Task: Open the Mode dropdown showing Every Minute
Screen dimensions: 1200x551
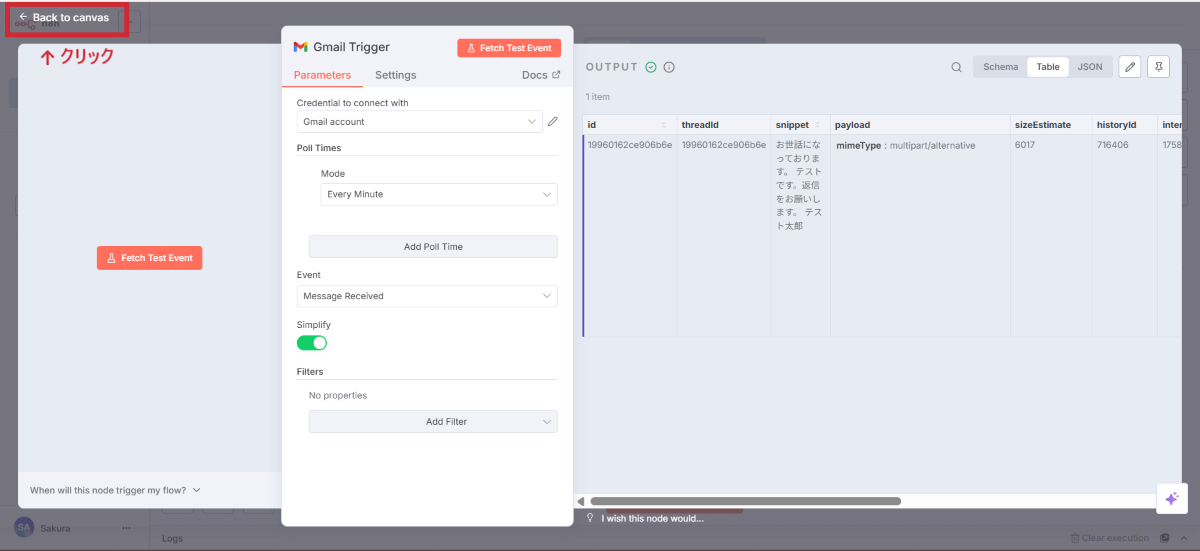Action: [439, 194]
